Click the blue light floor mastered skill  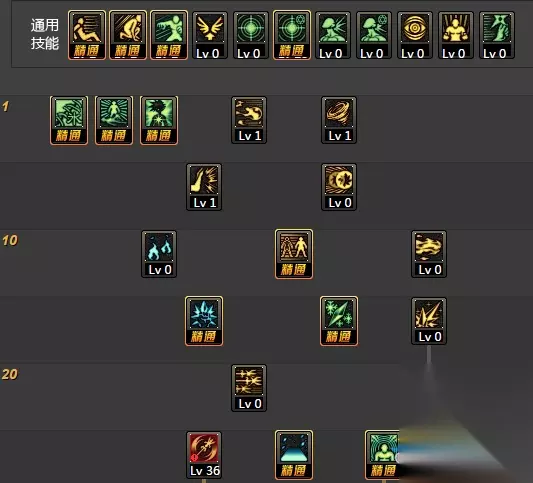(294, 455)
